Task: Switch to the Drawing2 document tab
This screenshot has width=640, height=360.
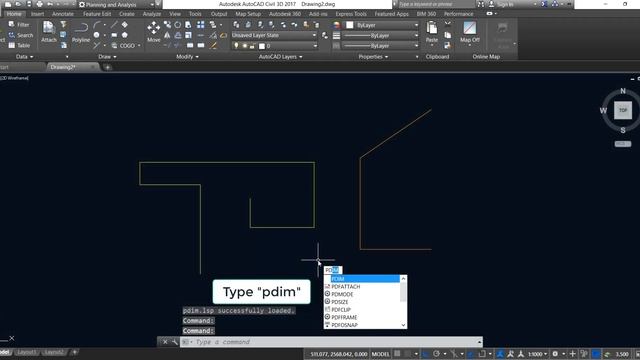Action: point(63,67)
